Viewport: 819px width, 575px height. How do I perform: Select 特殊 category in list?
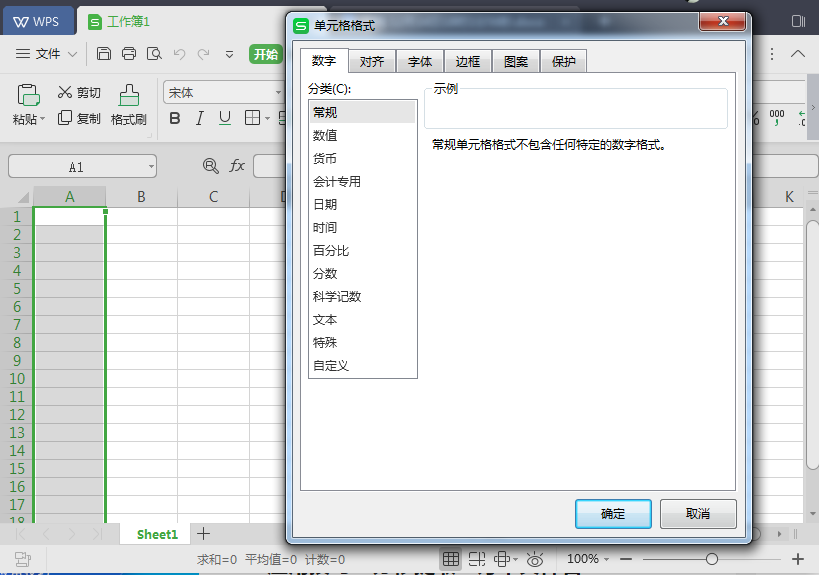pyautogui.click(x=362, y=342)
